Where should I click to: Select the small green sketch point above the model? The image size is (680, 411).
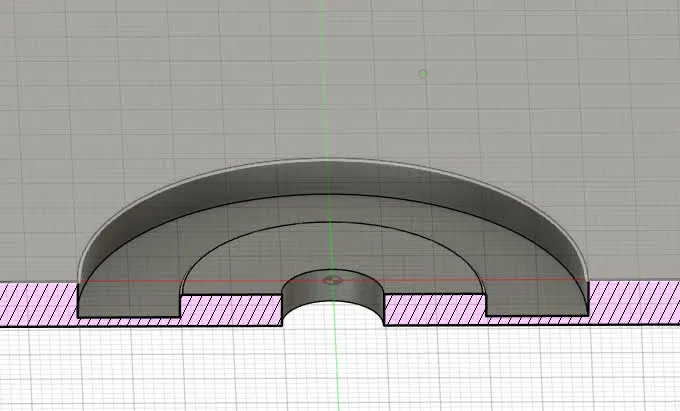423,74
